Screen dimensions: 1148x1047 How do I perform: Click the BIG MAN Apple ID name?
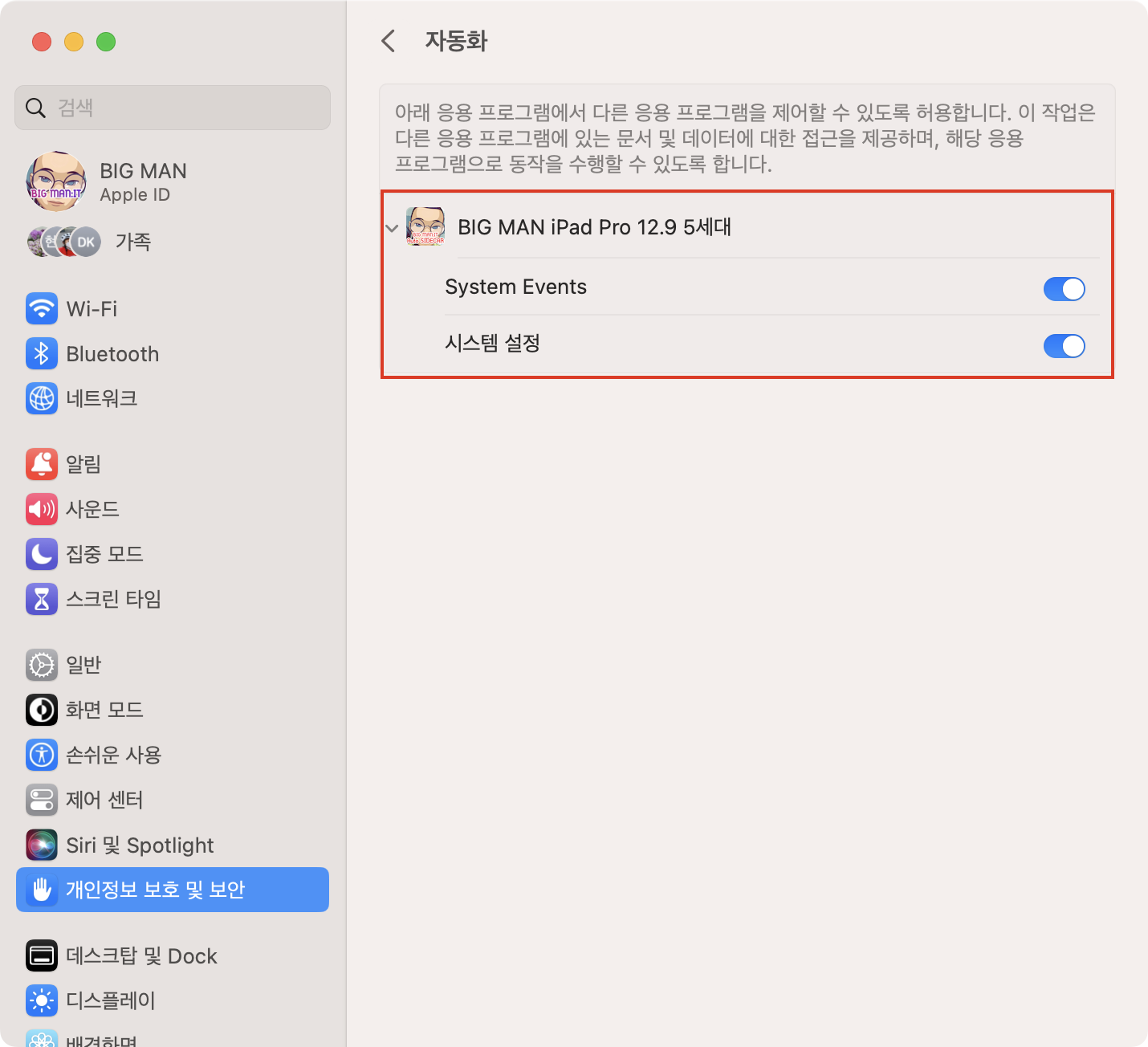(143, 171)
